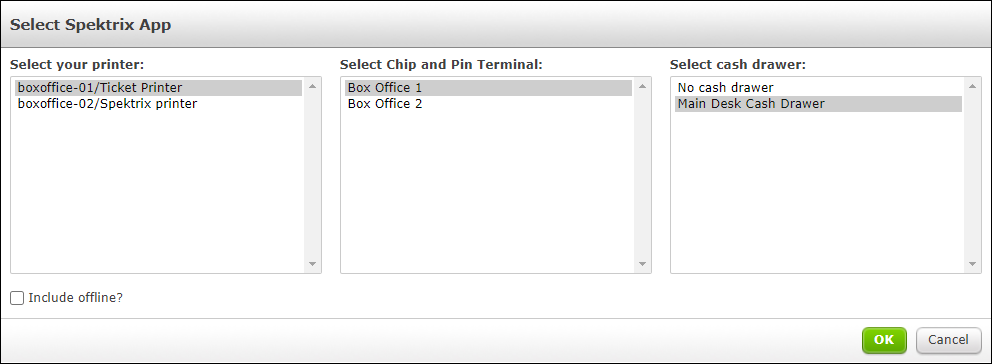Viewport: 992px width, 364px height.
Task: Select boxoffice-02/Spektrix printer option
Action: (x=158, y=103)
